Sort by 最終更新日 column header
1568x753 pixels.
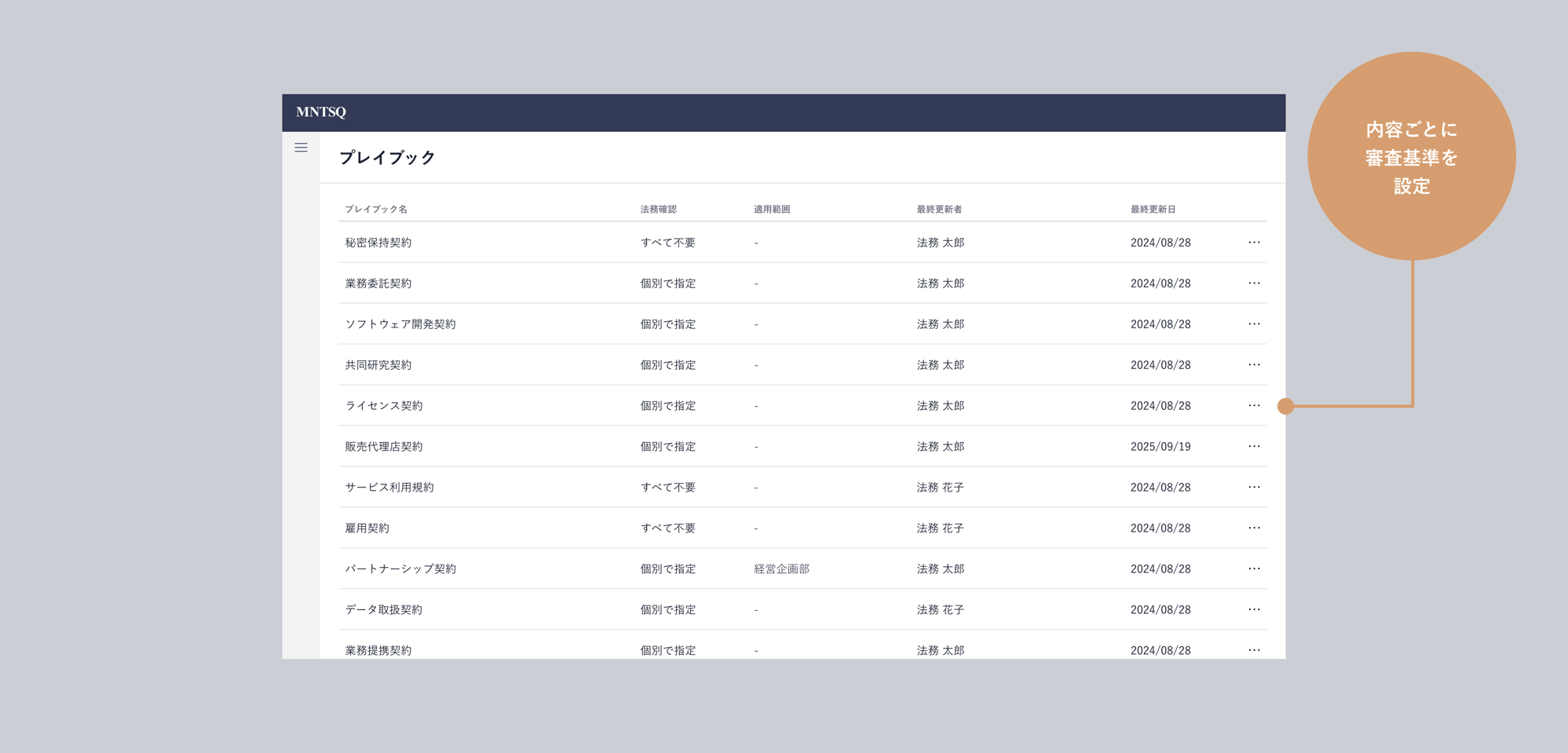(1153, 210)
